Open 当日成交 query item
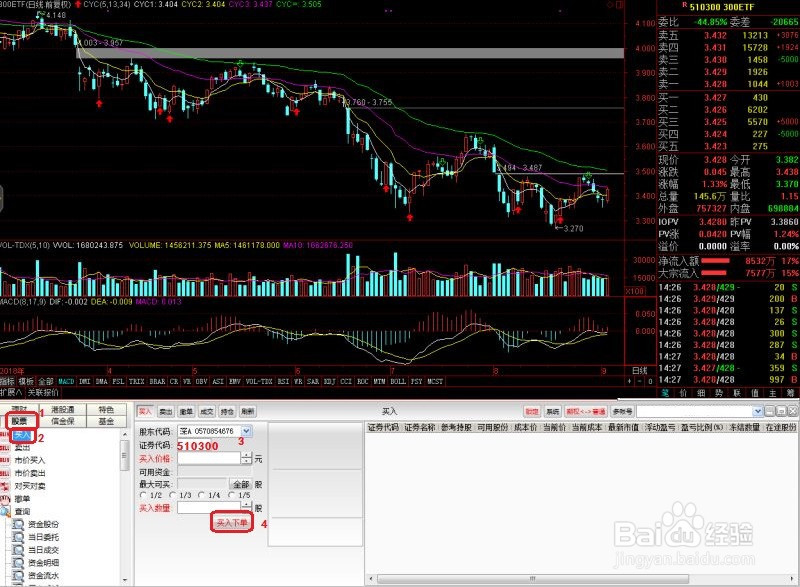Image resolution: width=800 pixels, height=587 pixels. pos(43,549)
